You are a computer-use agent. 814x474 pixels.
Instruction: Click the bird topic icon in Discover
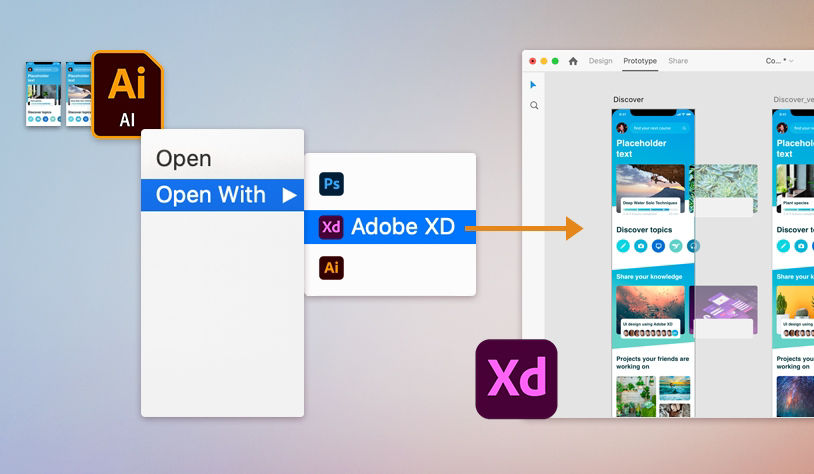[x=676, y=246]
